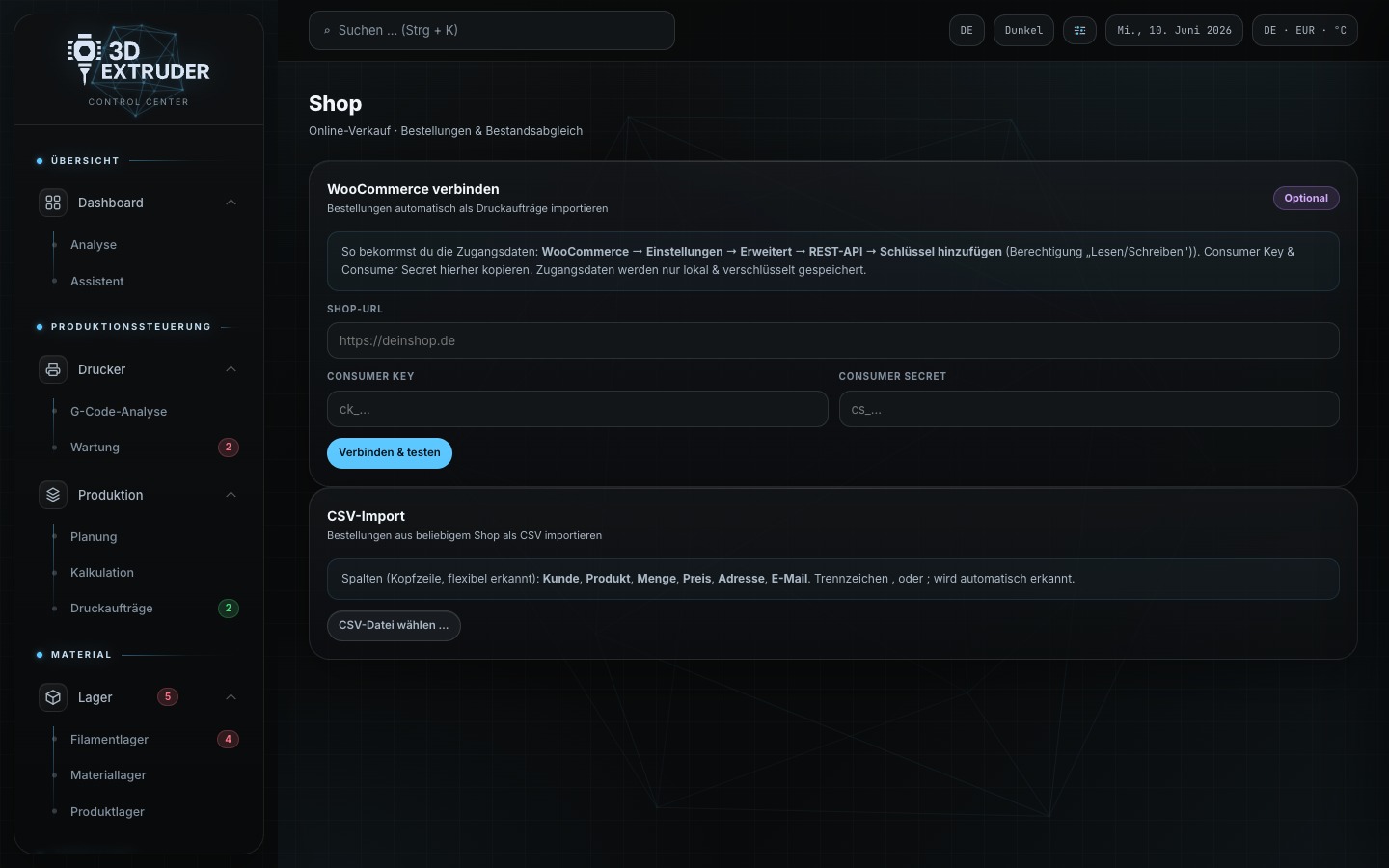Open Wartung in the sidebar

coord(95,448)
